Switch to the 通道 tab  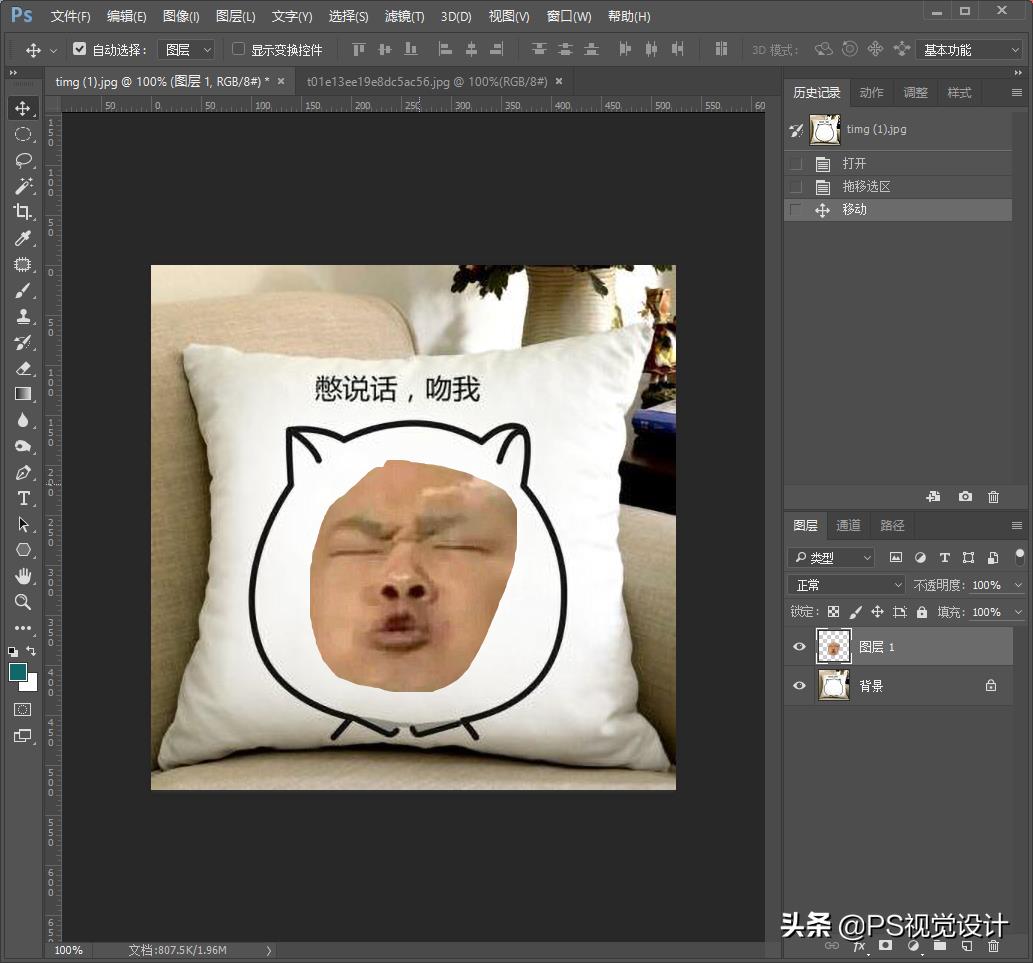[848, 525]
